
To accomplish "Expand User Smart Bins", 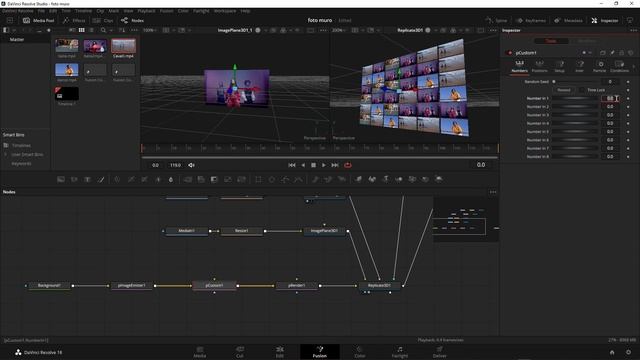I will 6,155.
